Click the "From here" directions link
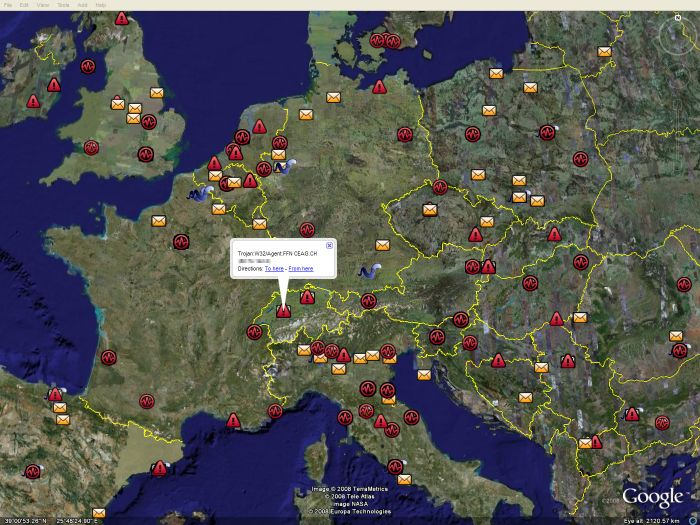 click(x=301, y=269)
